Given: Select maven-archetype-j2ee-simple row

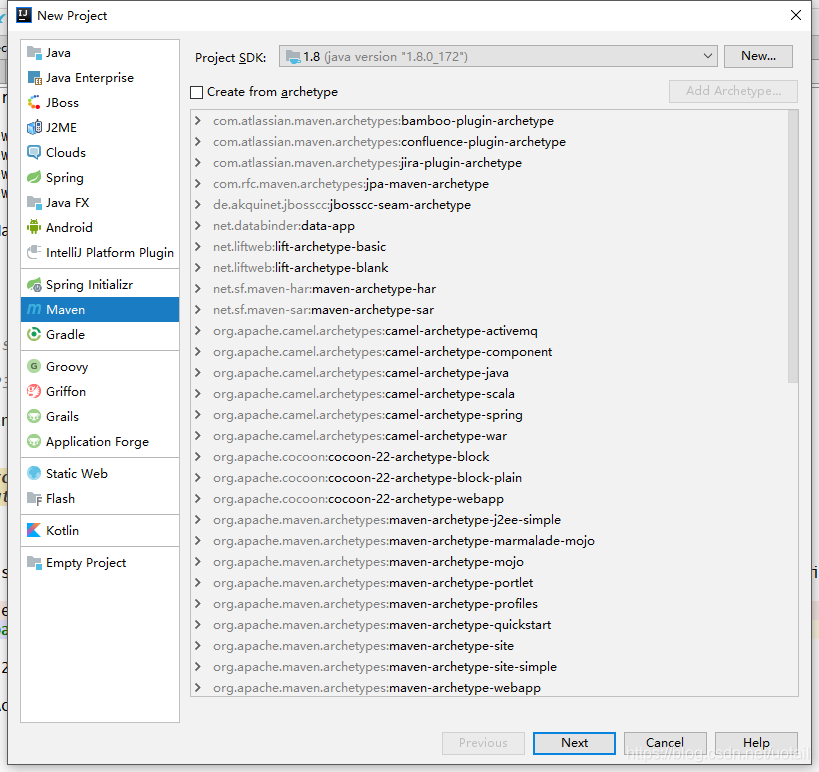Looking at the screenshot, I should pos(489,520).
